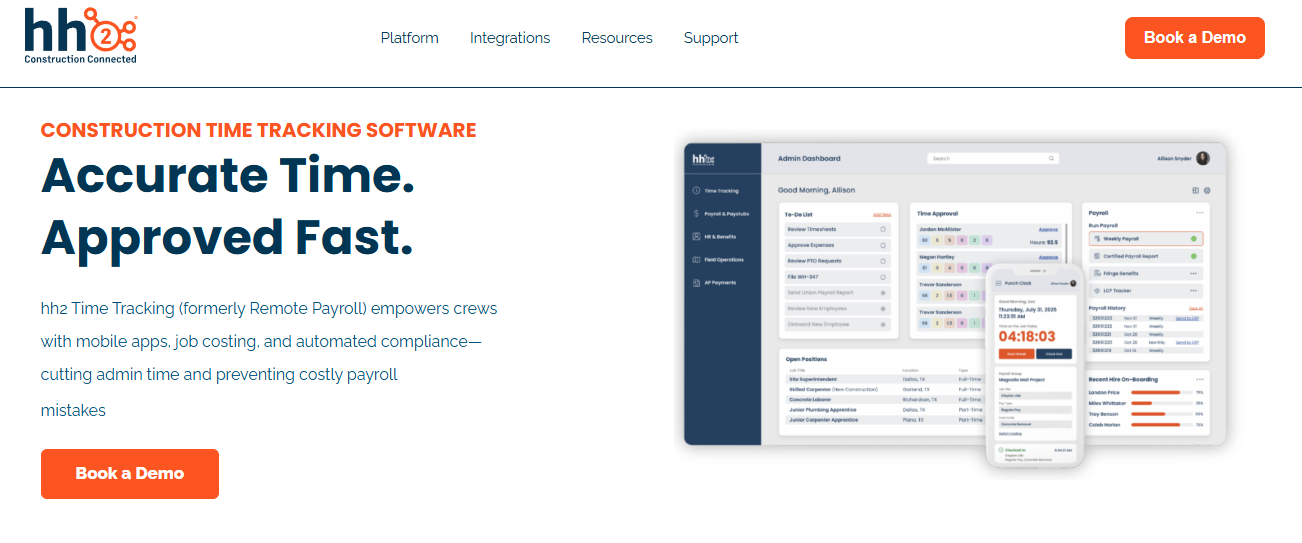Click the hh2 logo in the dashboard sidebar
This screenshot has height=543, width=1302.
click(x=704, y=158)
